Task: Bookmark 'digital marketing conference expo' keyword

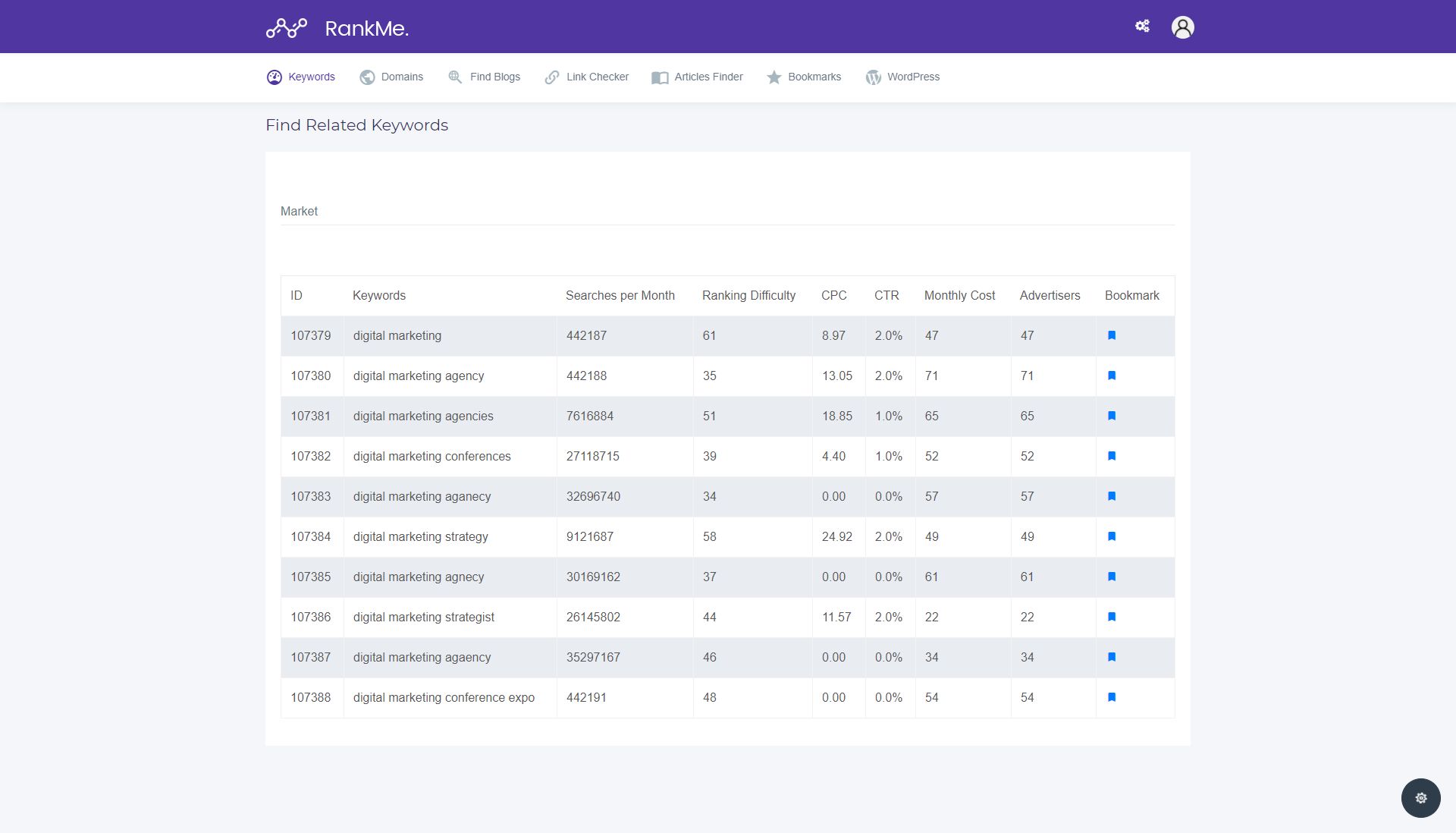Action: click(1112, 697)
